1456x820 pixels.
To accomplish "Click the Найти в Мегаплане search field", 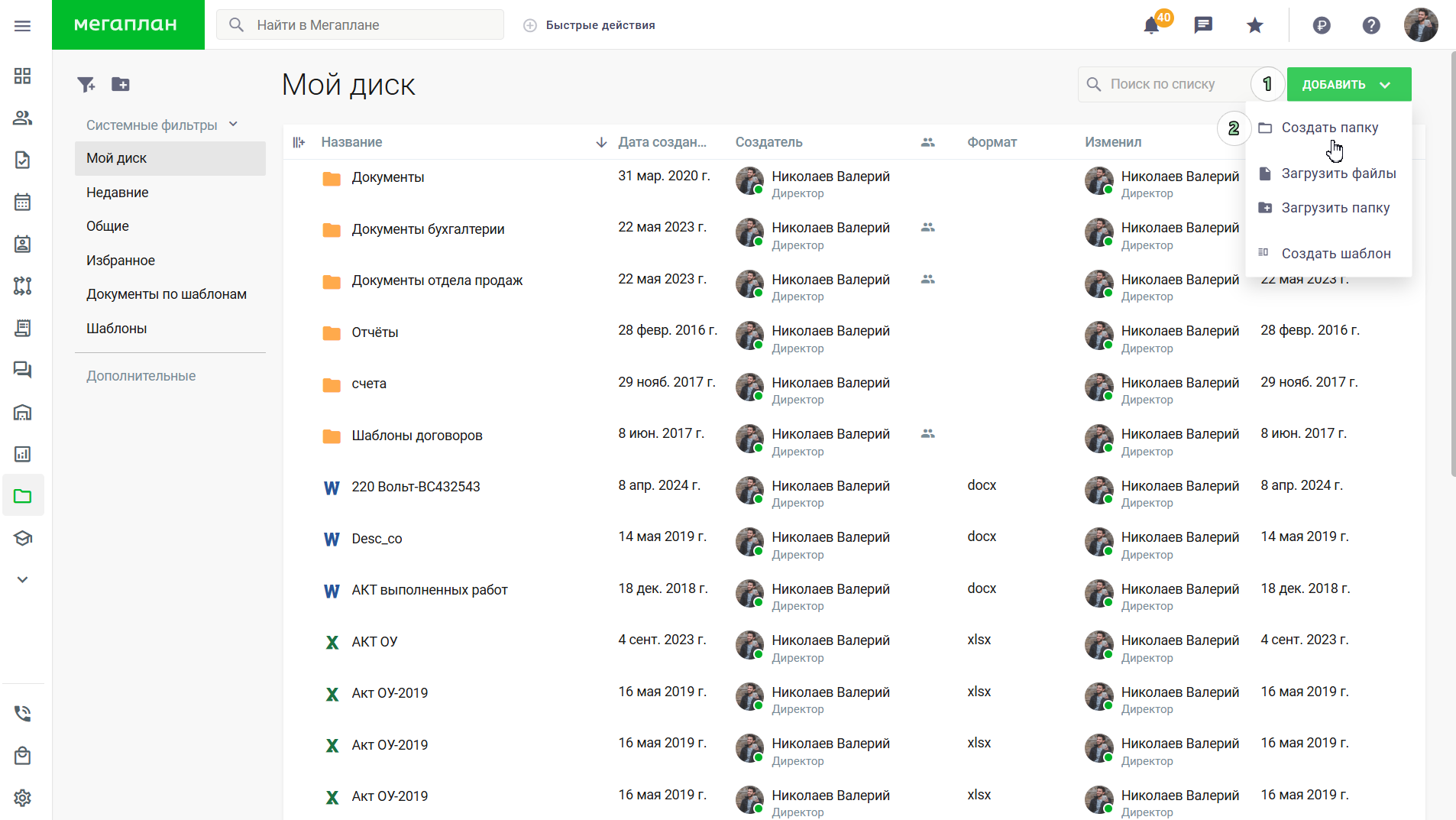I will click(x=360, y=24).
